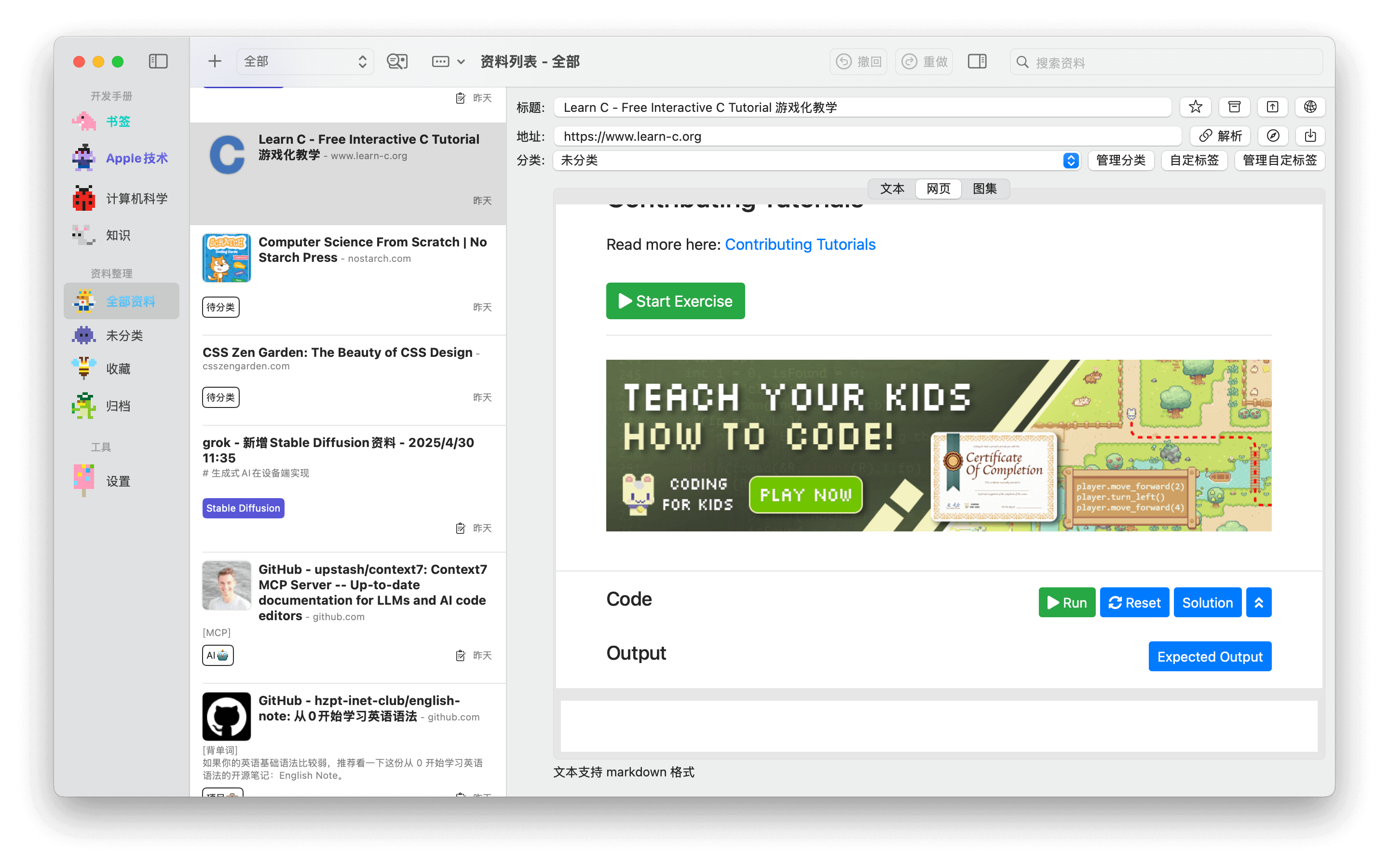Click the star favorite icon beside title
Image resolution: width=1389 pixels, height=868 pixels.
point(1196,107)
